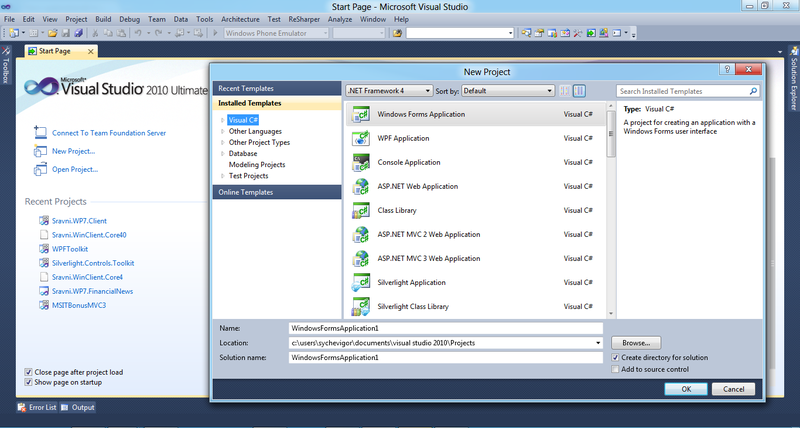Open the Architecture menu
Screen dimensions: 800x428
click(240, 19)
